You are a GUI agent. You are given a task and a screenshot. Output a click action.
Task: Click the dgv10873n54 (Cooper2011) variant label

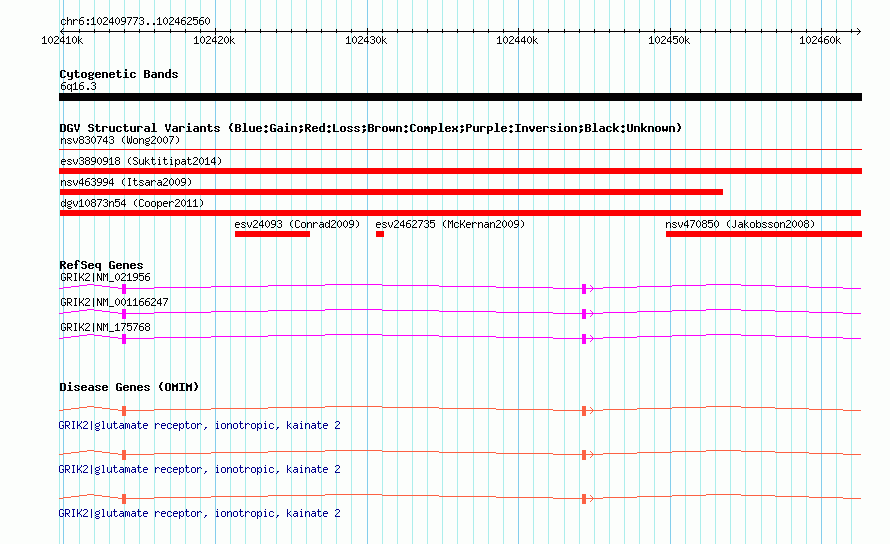tap(132, 203)
